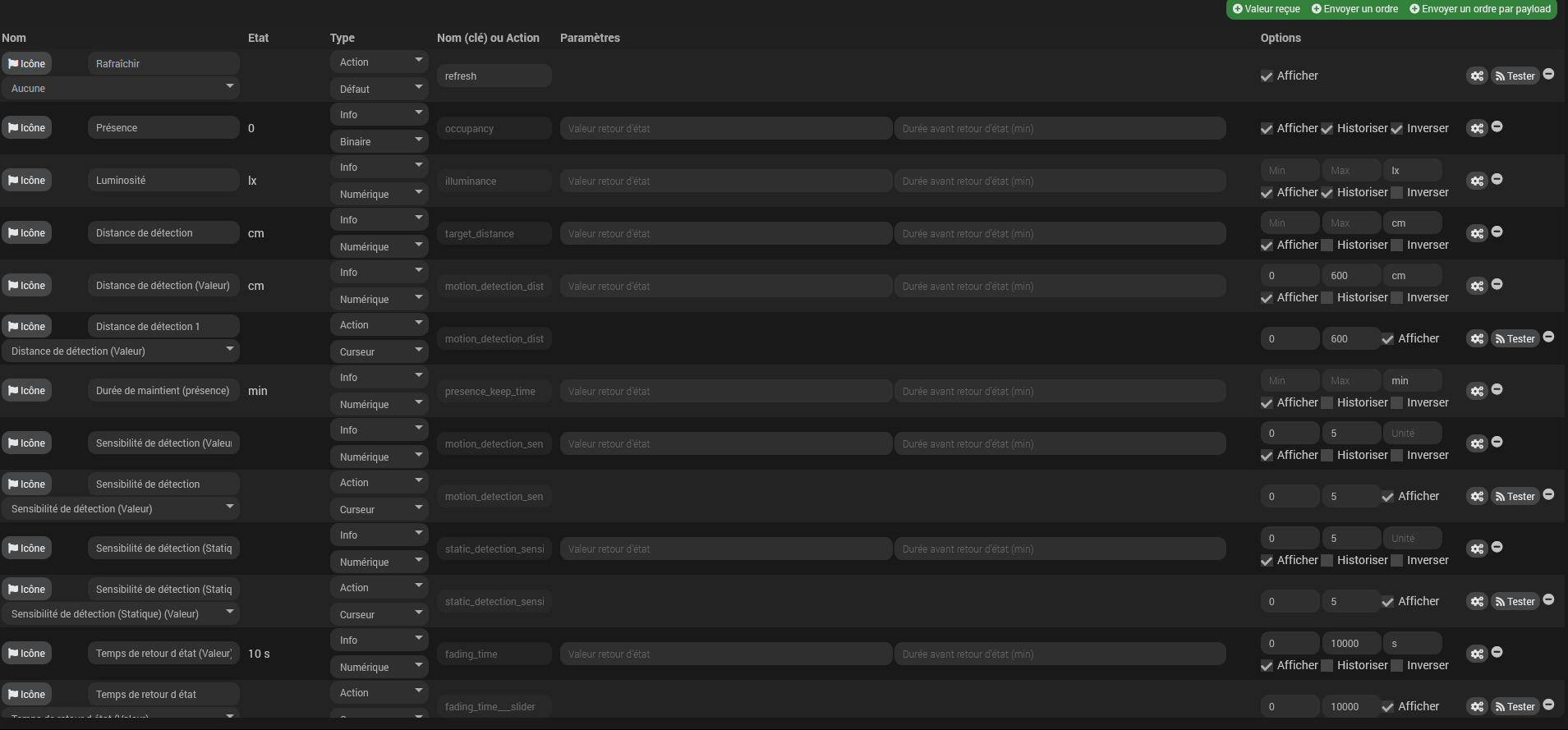This screenshot has height=730, width=1568.
Task: Click the Rafraîchir name input field
Action: click(x=163, y=63)
